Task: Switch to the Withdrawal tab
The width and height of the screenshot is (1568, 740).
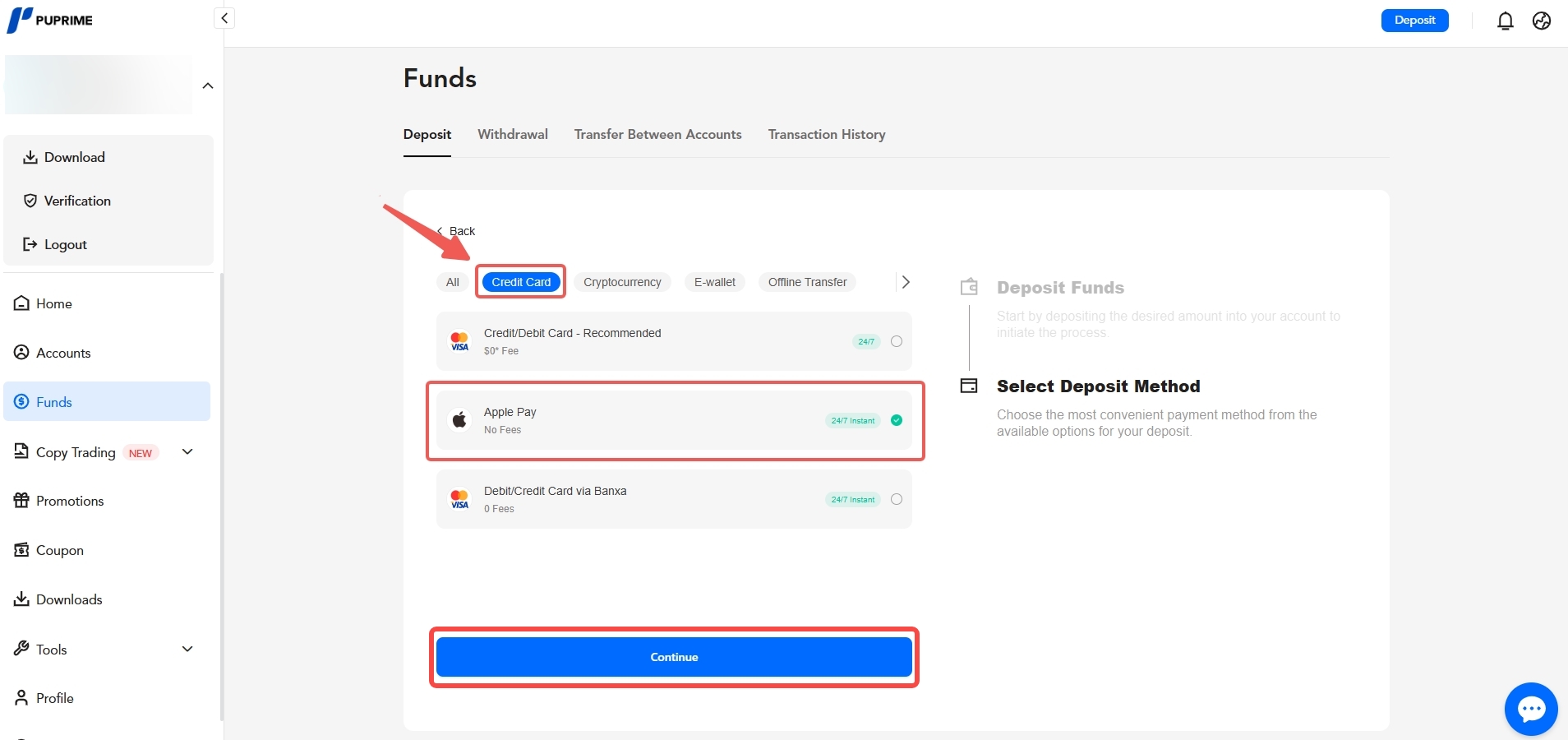Action: pyautogui.click(x=512, y=134)
